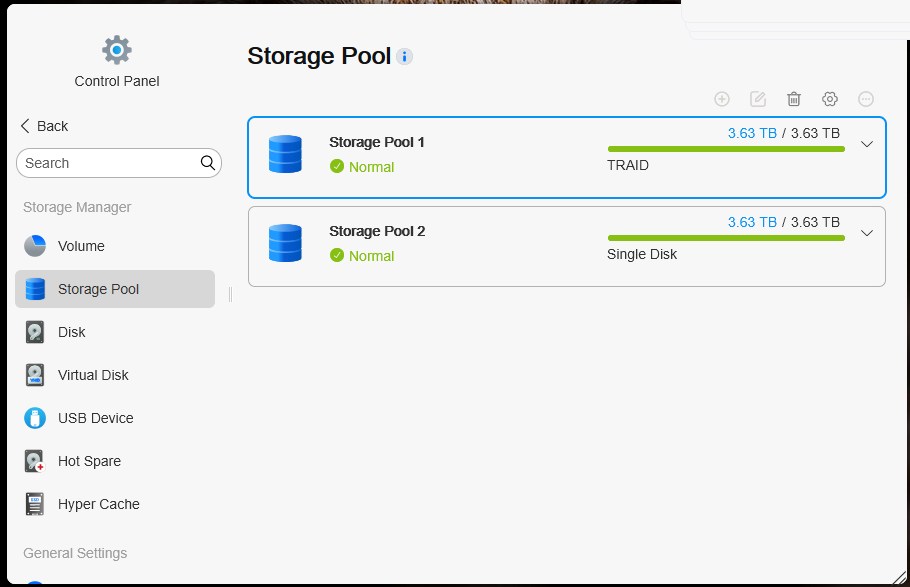Expand Storage Pool 1 details chevron
910x587 pixels.
(x=866, y=144)
